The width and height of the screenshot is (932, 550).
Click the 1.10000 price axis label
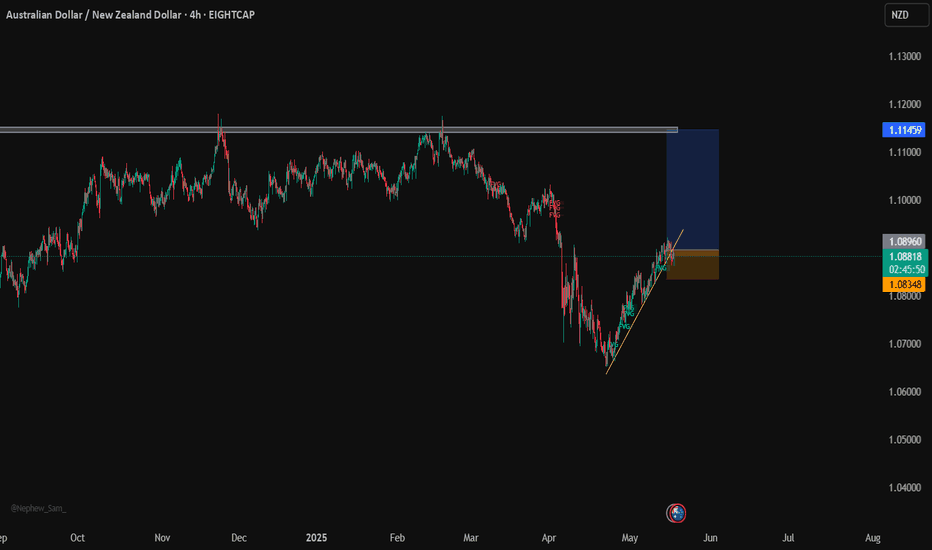tap(905, 200)
